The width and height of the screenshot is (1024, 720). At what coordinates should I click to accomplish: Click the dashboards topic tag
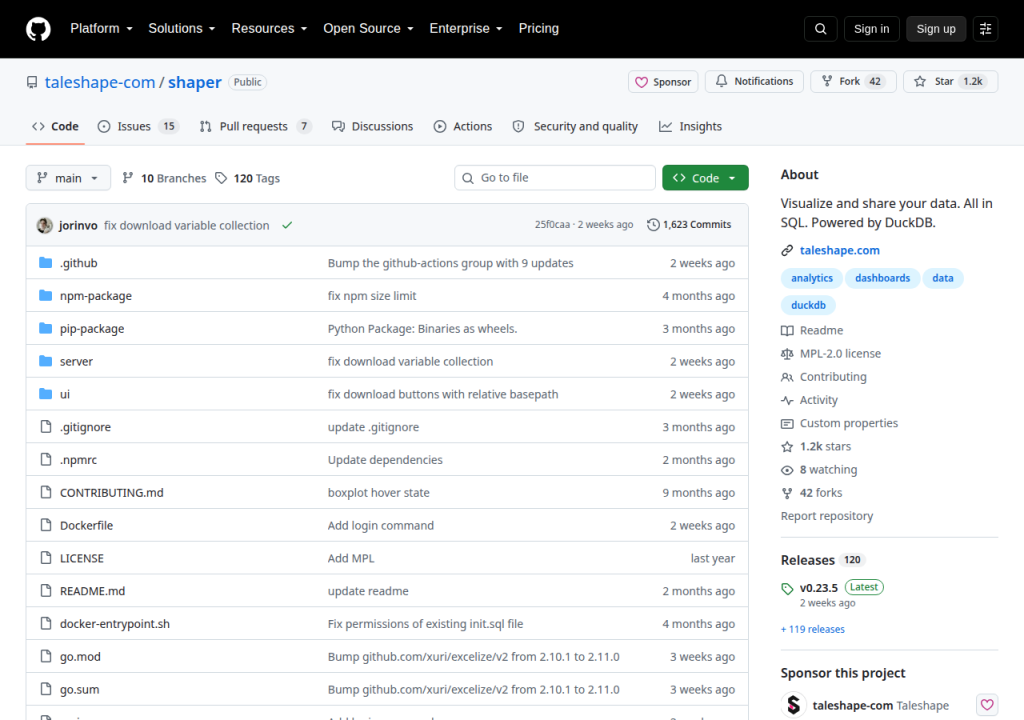(882, 278)
